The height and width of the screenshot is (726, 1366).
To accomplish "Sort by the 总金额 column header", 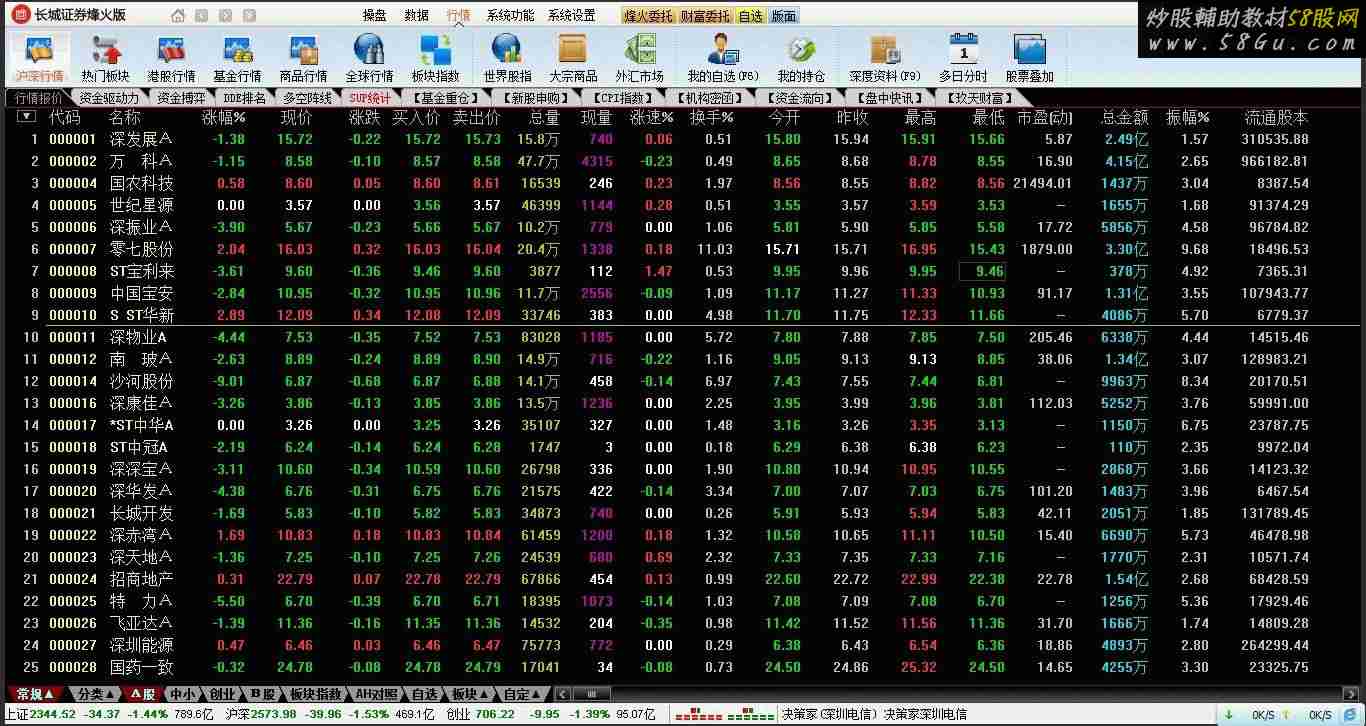I will pos(1125,117).
